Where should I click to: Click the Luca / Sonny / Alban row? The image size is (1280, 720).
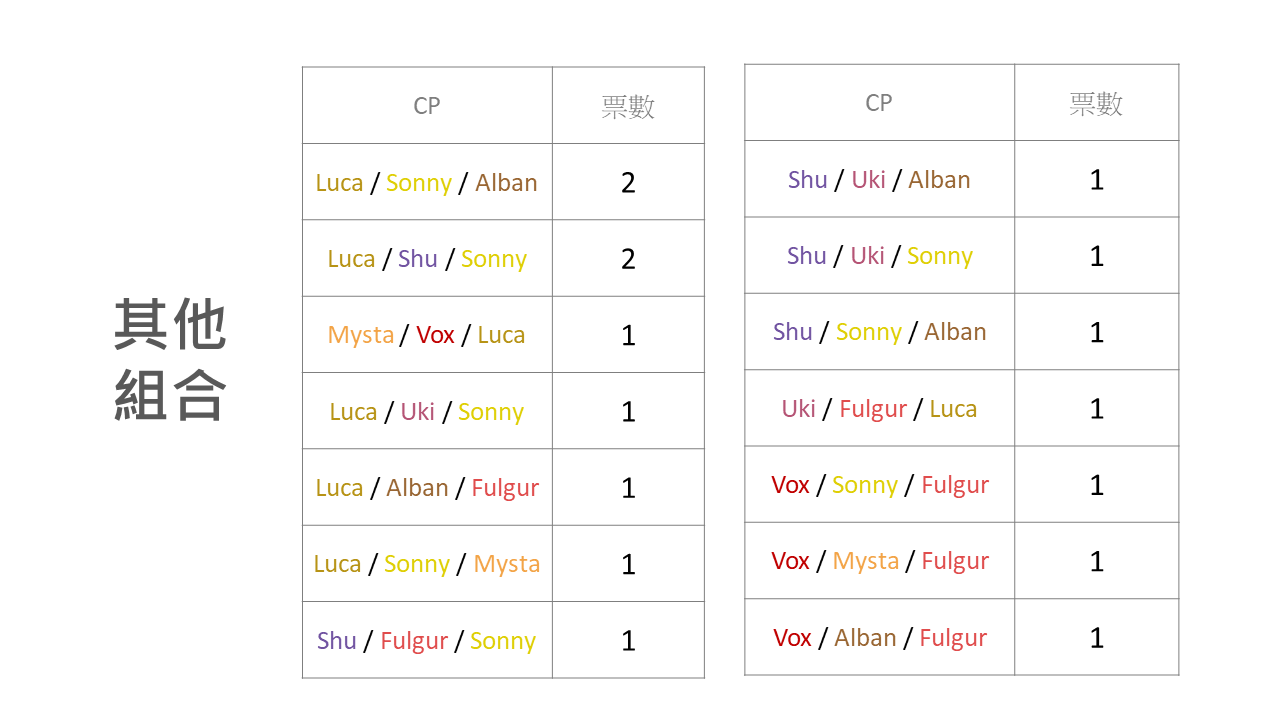click(503, 182)
